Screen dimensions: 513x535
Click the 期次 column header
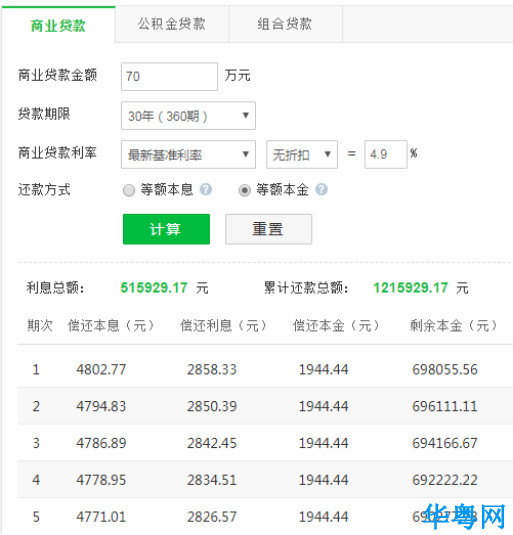pos(40,326)
